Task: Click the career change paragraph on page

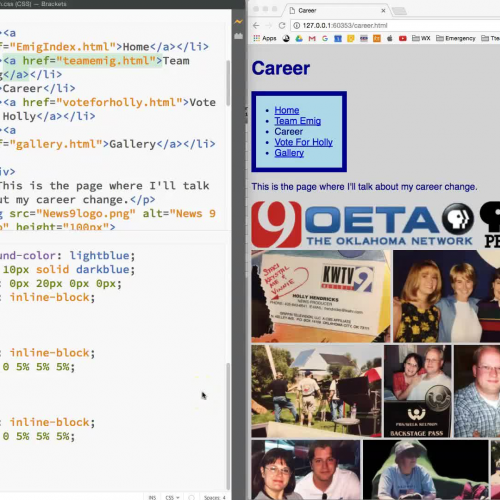Action: click(364, 187)
